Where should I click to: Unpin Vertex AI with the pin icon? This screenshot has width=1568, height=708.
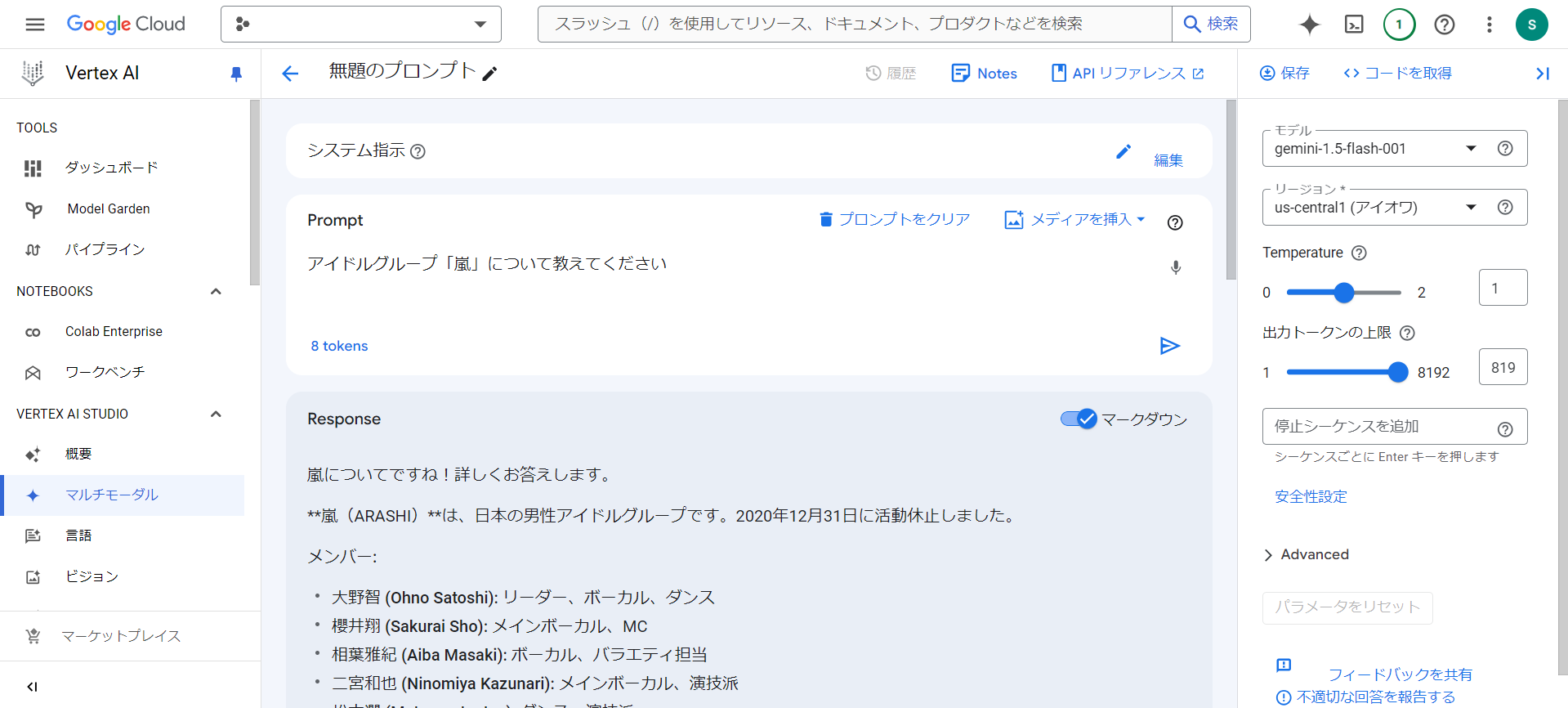point(236,74)
